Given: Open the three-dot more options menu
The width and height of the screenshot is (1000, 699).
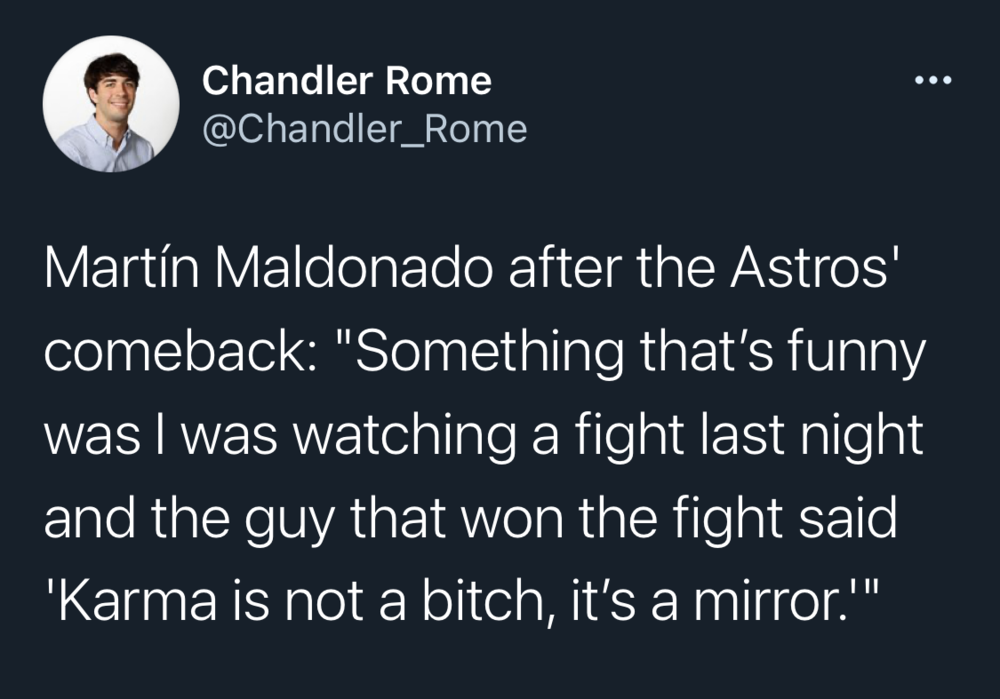Looking at the screenshot, I should (x=935, y=81).
